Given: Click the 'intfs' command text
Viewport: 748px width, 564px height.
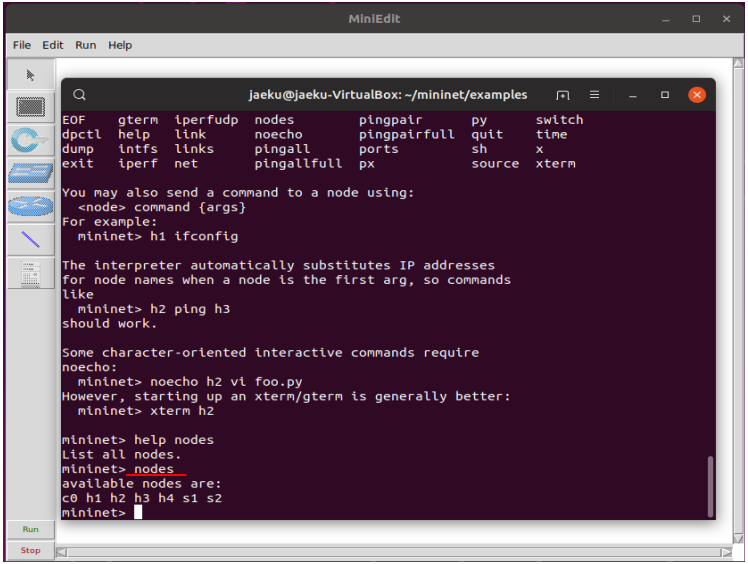Looking at the screenshot, I should [x=138, y=149].
